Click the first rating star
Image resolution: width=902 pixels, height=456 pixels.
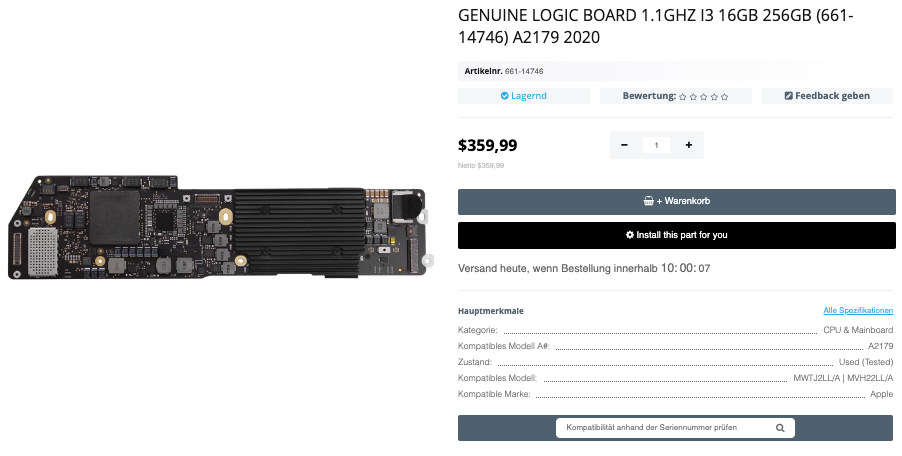[683, 97]
